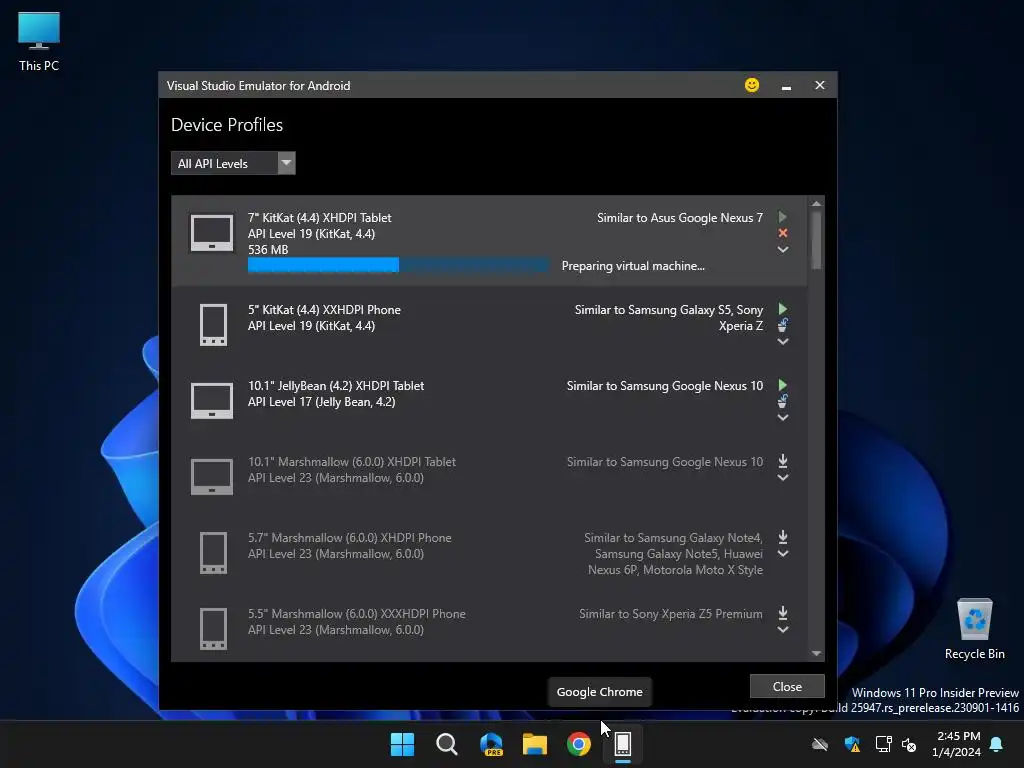Uninstall the 10.1" JellyBean XHDPI Tablet profile

tap(782, 401)
